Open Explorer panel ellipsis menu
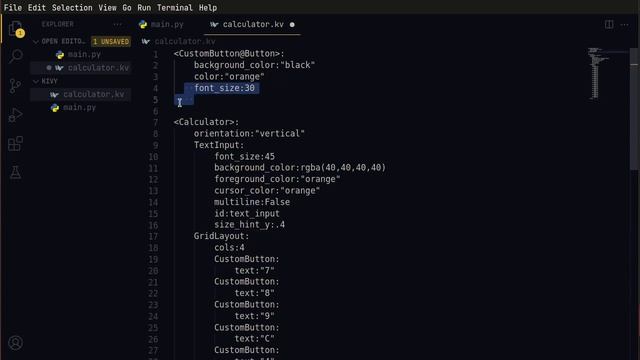Screen dimensions: 640x360 click(118, 24)
